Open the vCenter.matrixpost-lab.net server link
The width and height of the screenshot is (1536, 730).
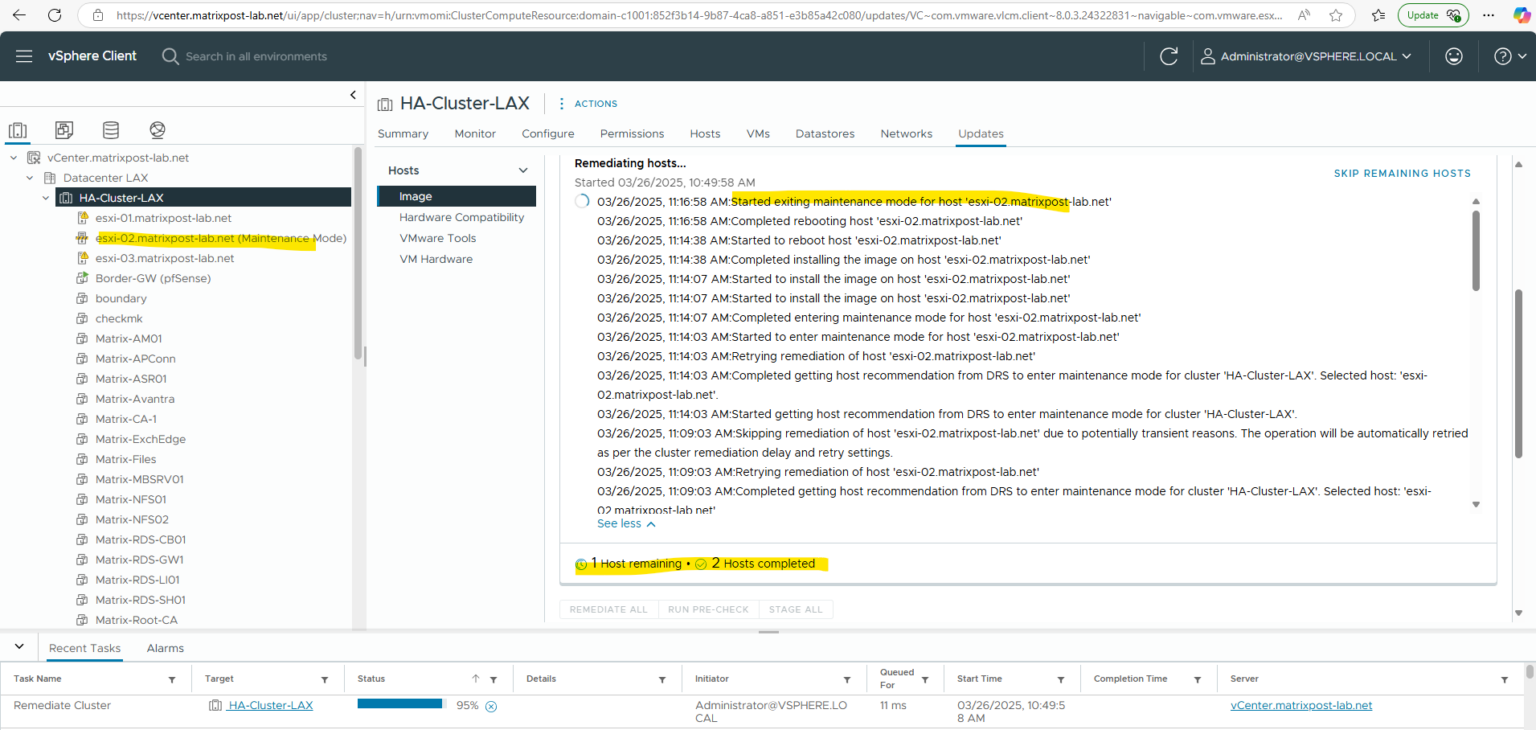1301,705
